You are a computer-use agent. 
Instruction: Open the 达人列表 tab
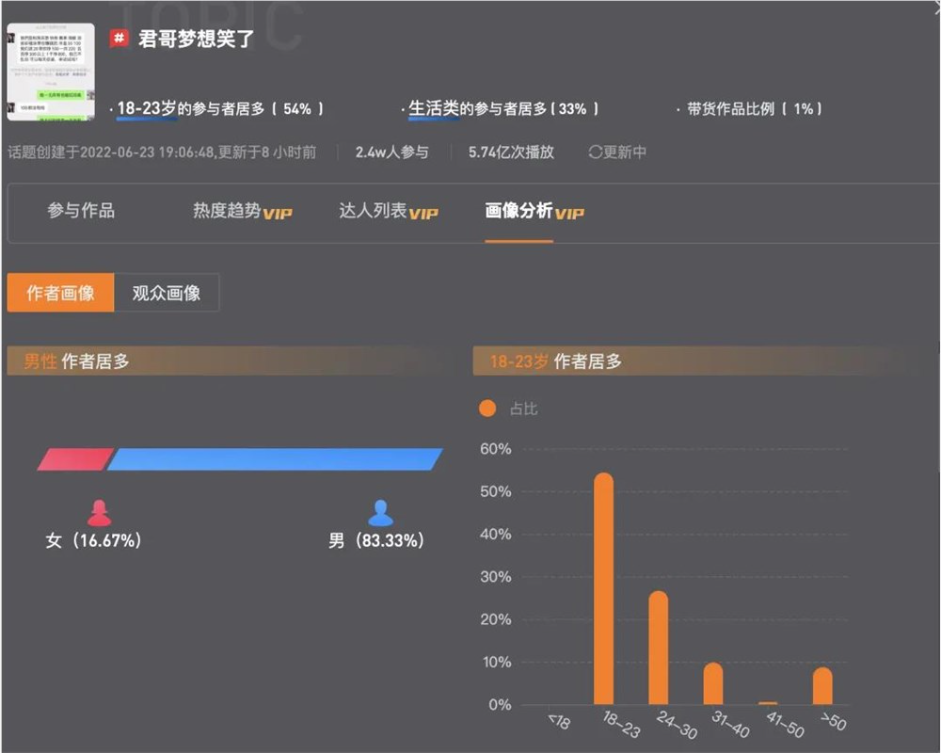click(x=375, y=210)
